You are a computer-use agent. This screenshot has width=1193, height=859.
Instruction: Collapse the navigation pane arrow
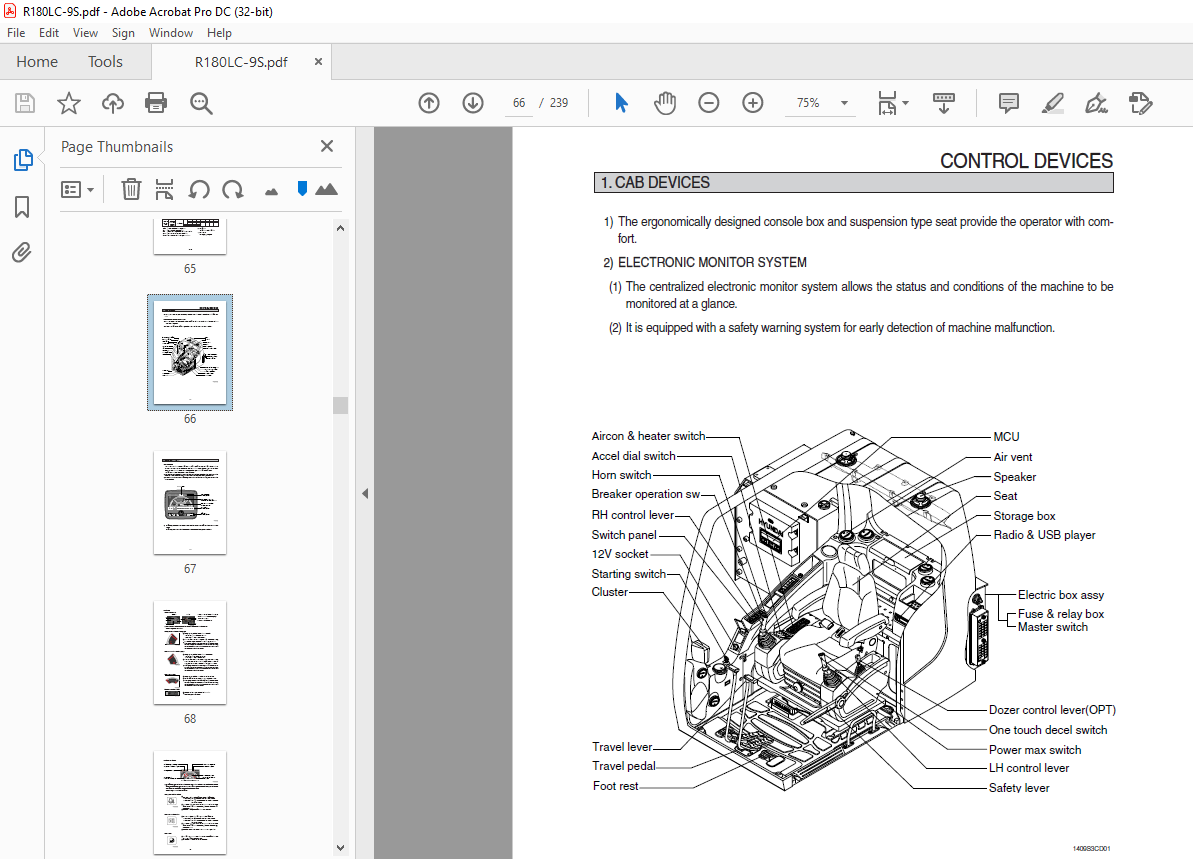365,494
